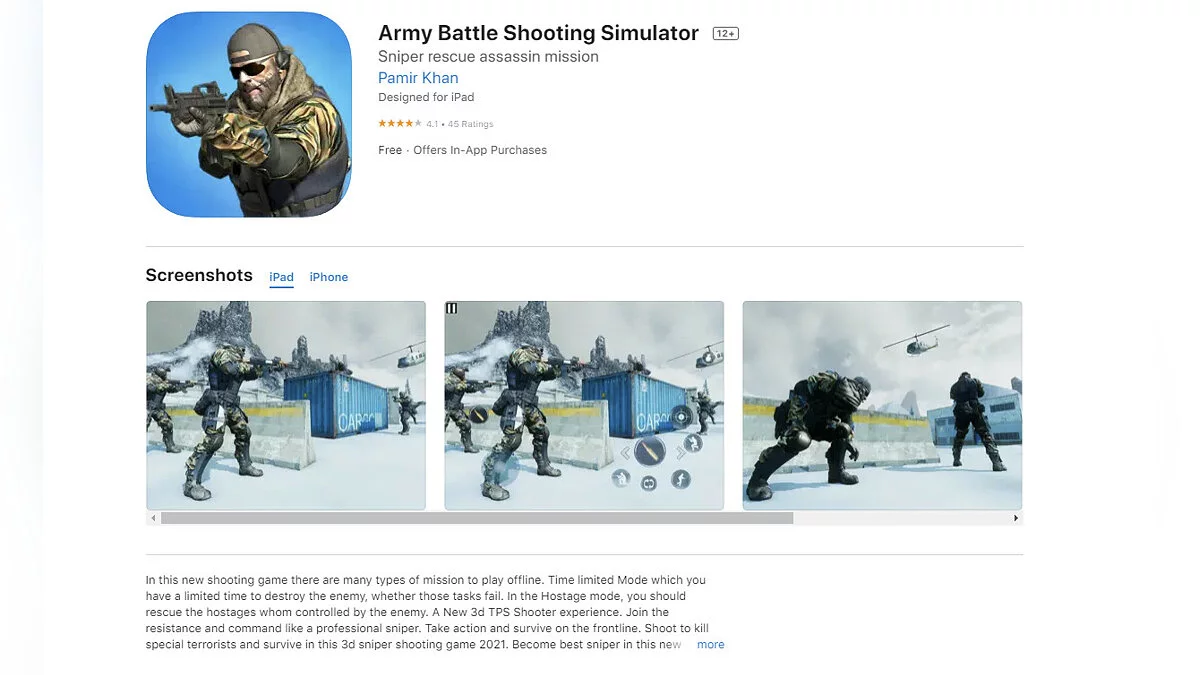
Task: Tap the left chevron beside fire button
Action: [x=625, y=452]
